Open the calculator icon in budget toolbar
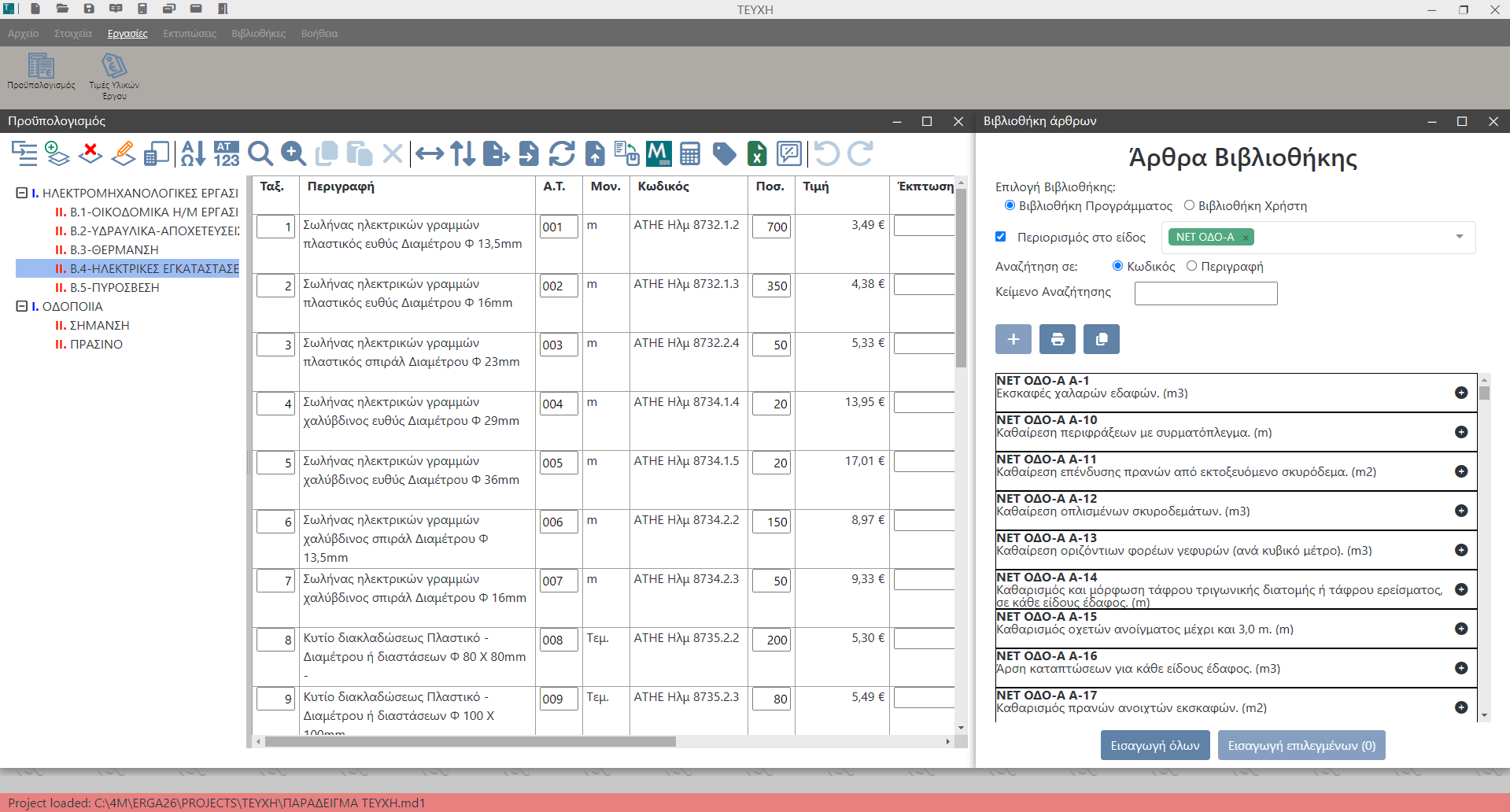 pyautogui.click(x=690, y=153)
